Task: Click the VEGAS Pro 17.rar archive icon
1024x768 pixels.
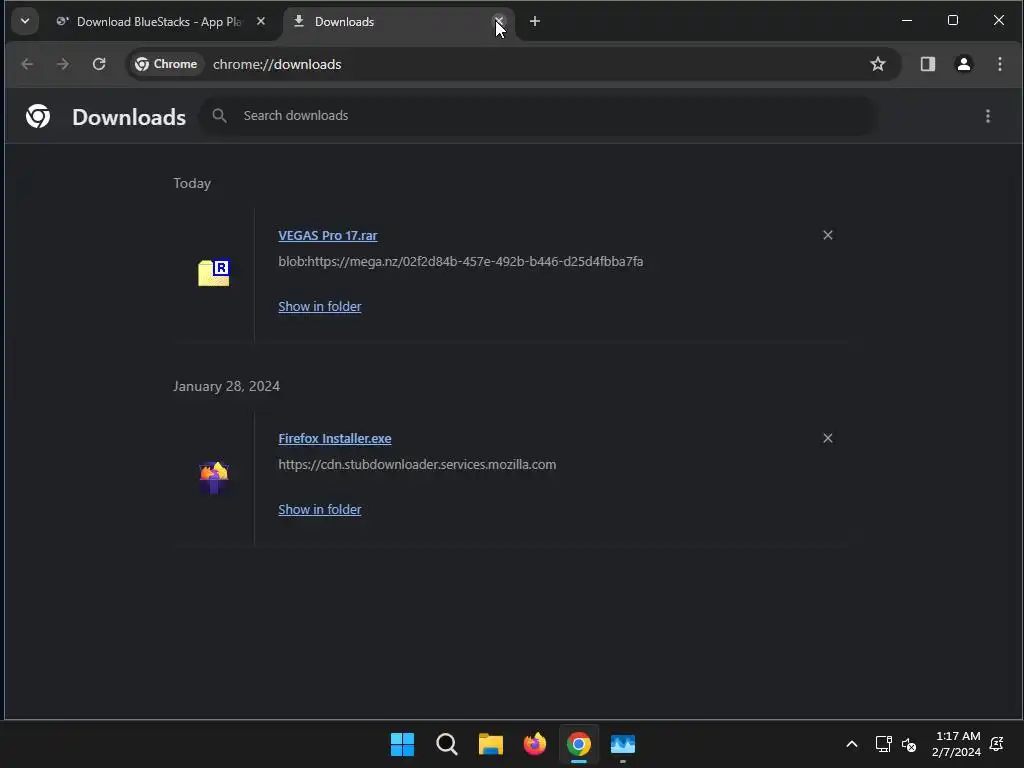Action: click(214, 272)
